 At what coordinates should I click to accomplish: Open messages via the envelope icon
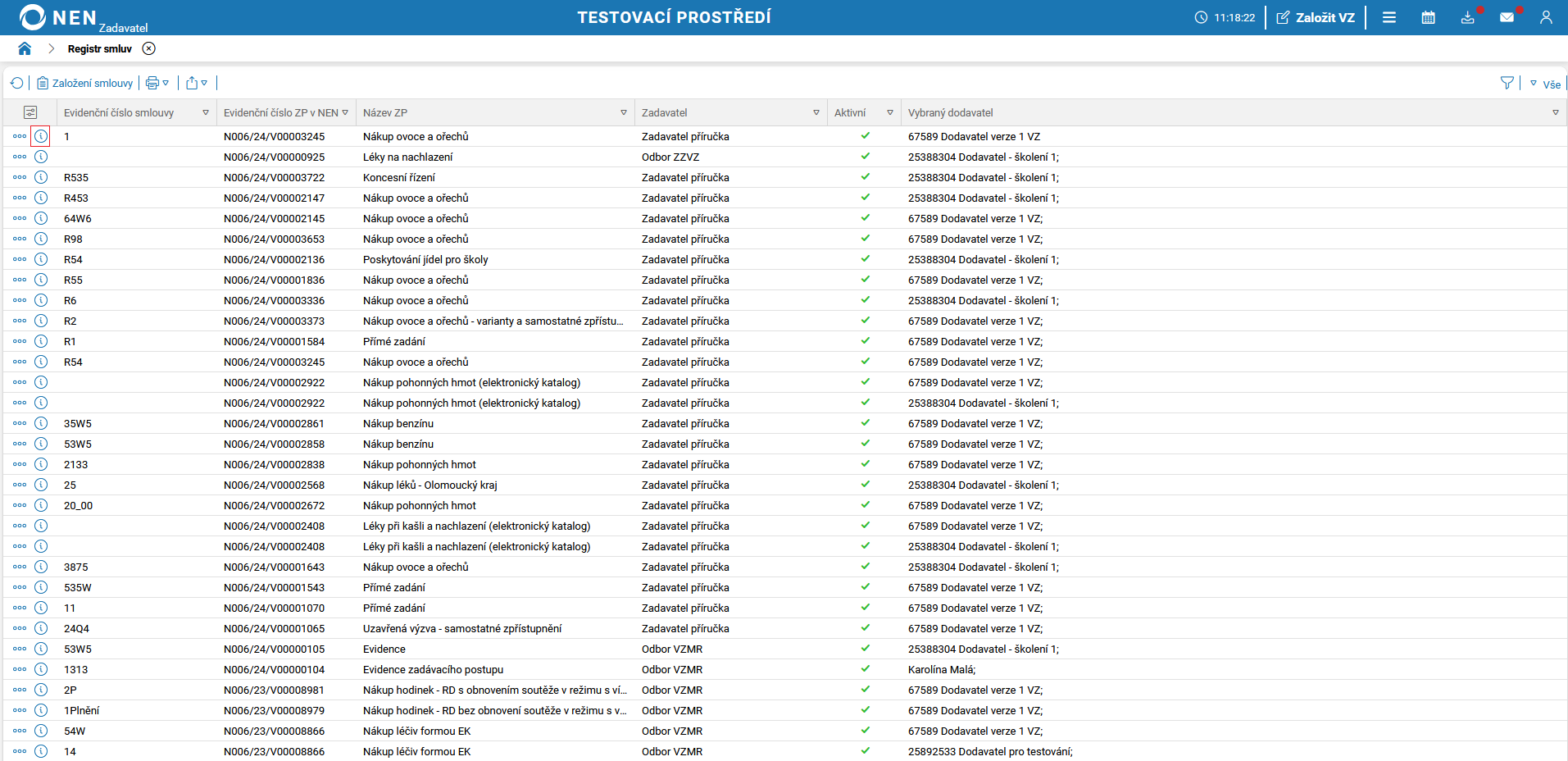(1508, 16)
